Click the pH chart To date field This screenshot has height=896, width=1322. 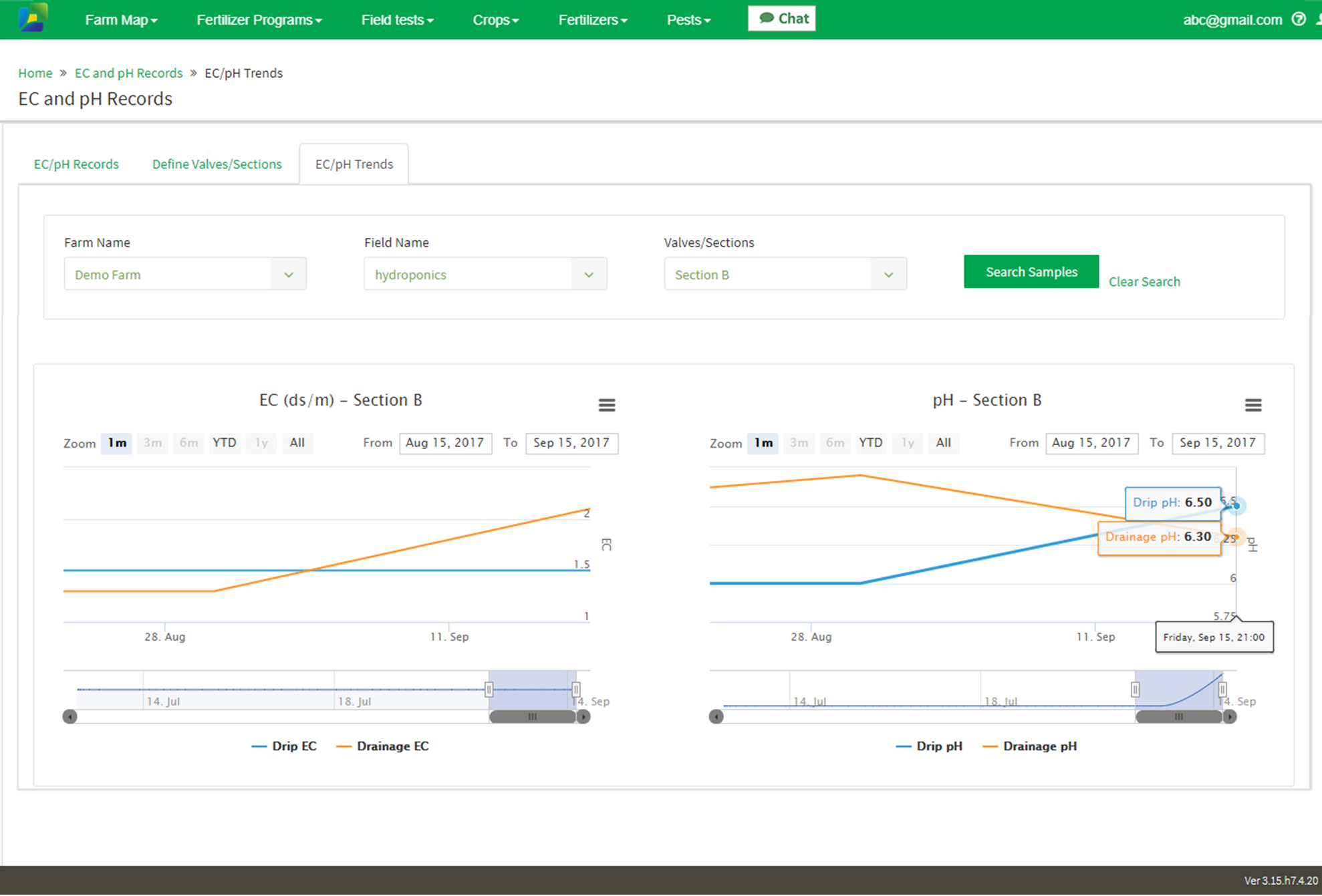(x=1218, y=443)
